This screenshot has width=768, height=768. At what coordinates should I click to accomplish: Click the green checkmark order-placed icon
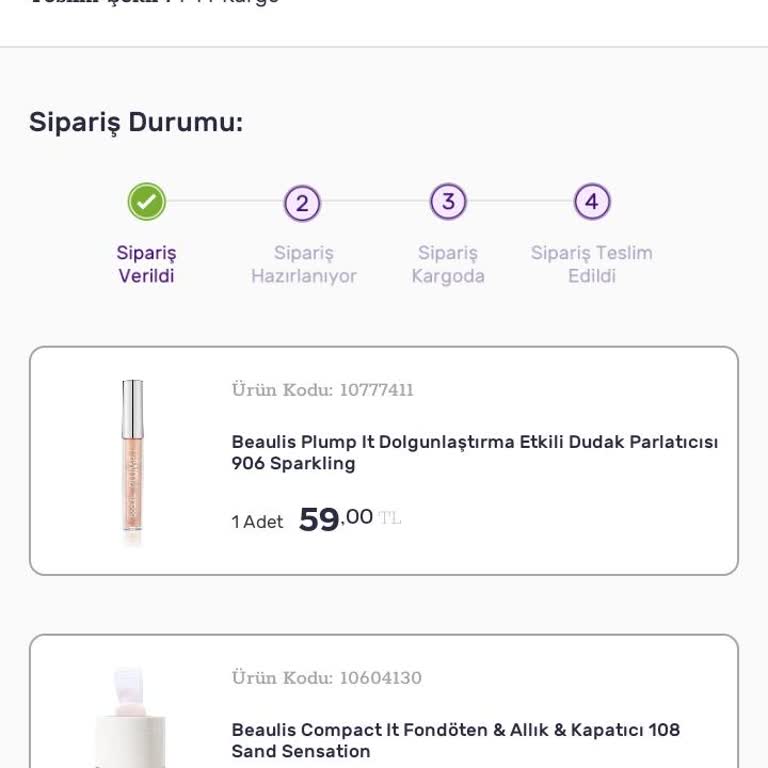tap(146, 202)
